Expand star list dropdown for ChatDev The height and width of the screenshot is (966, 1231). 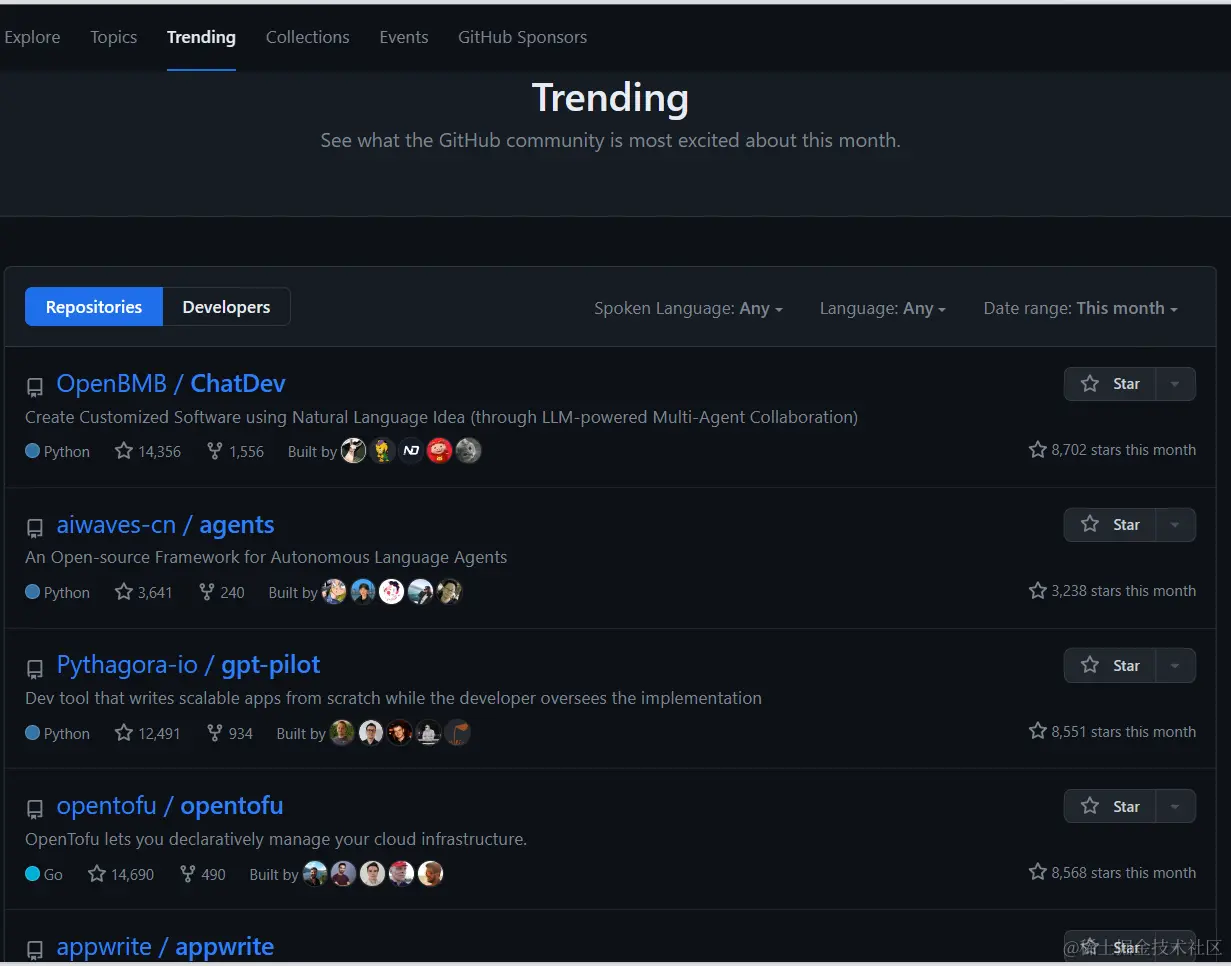(x=1176, y=384)
